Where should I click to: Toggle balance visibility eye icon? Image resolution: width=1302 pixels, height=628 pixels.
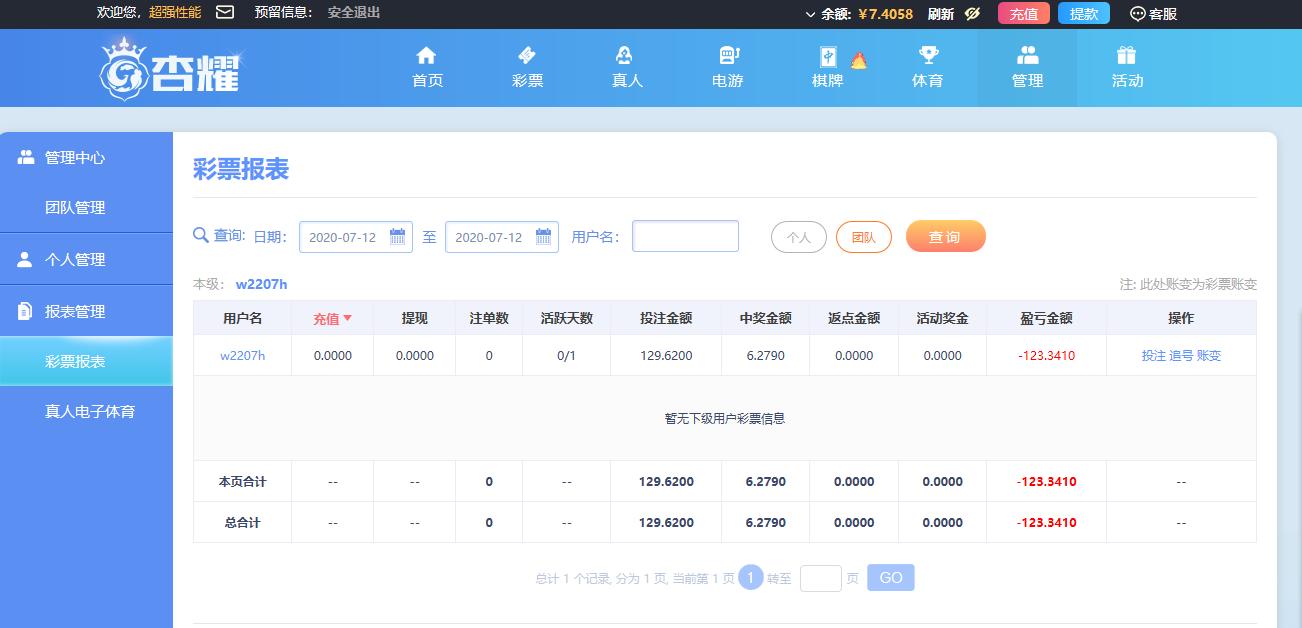[972, 14]
